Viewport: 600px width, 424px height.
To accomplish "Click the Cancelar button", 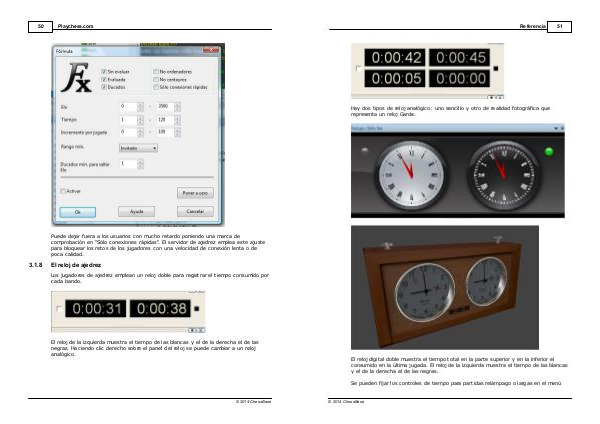I will pos(194,212).
